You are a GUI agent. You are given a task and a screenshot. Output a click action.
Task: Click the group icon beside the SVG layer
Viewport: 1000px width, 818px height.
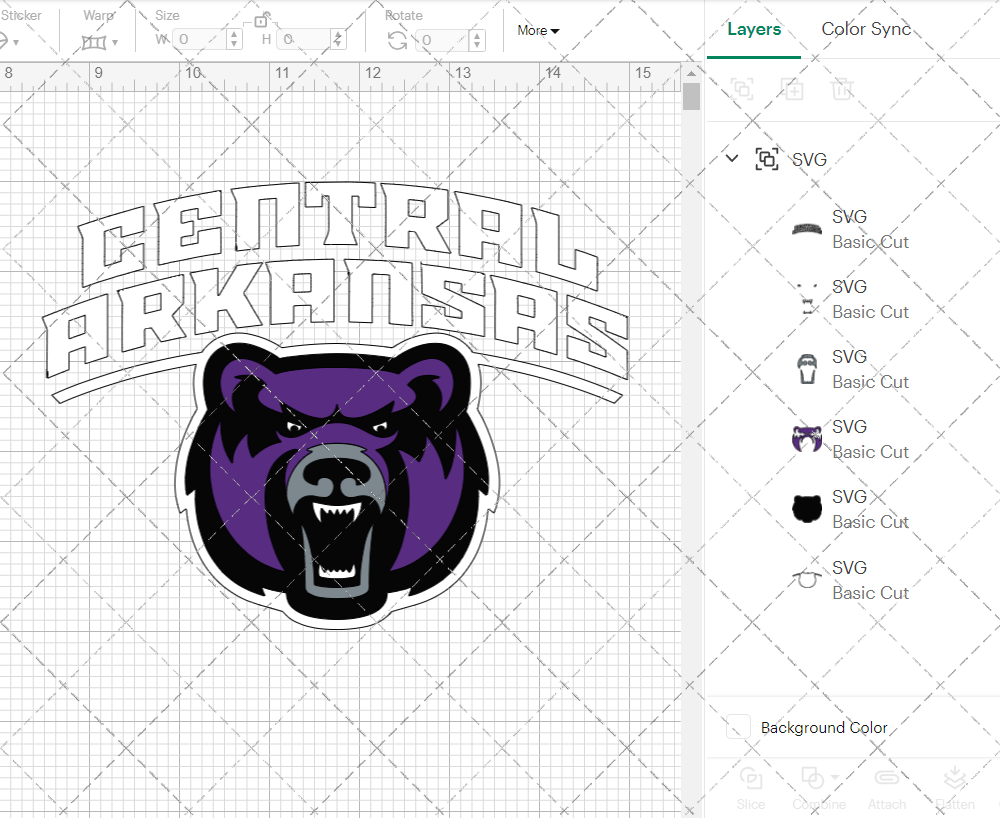coord(767,159)
